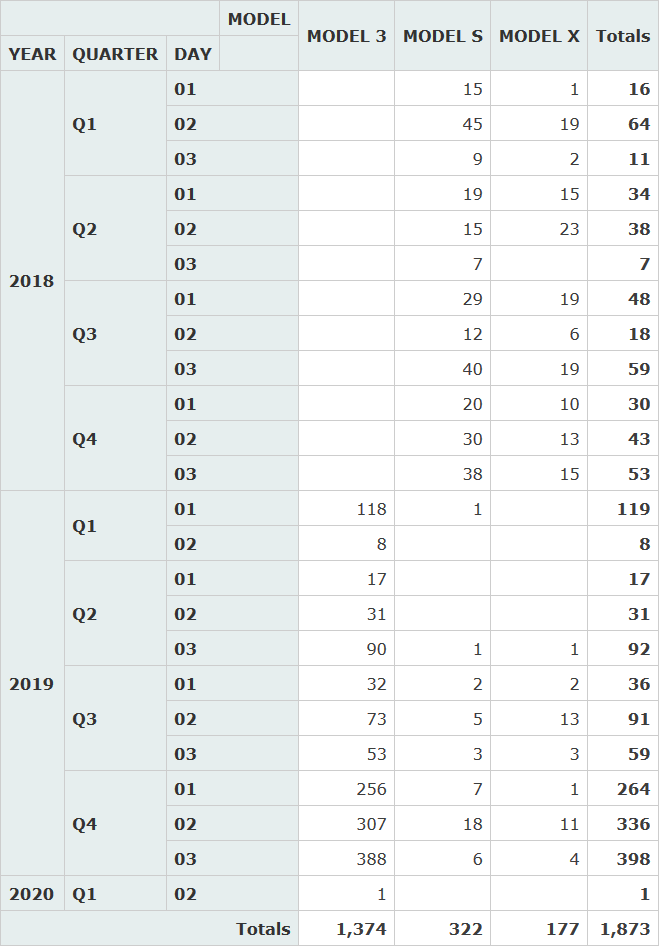Click the QUARTER row field header
659x946 pixels.
[115, 54]
